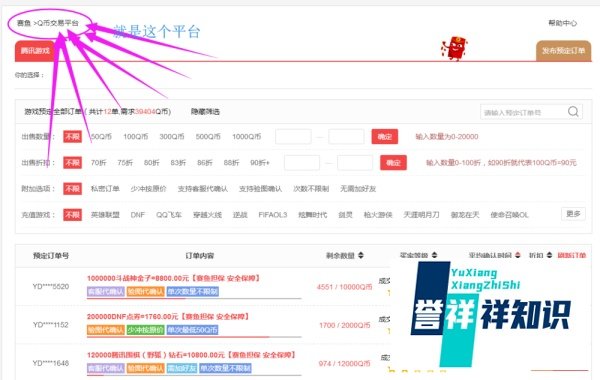Viewport: 600px width, 380px height.
Task: Sort by 平均确认时间 arrow icon
Action: (x=518, y=255)
